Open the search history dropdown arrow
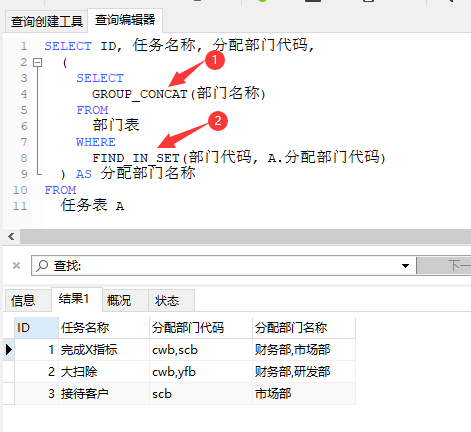The image size is (471, 432). click(x=405, y=266)
